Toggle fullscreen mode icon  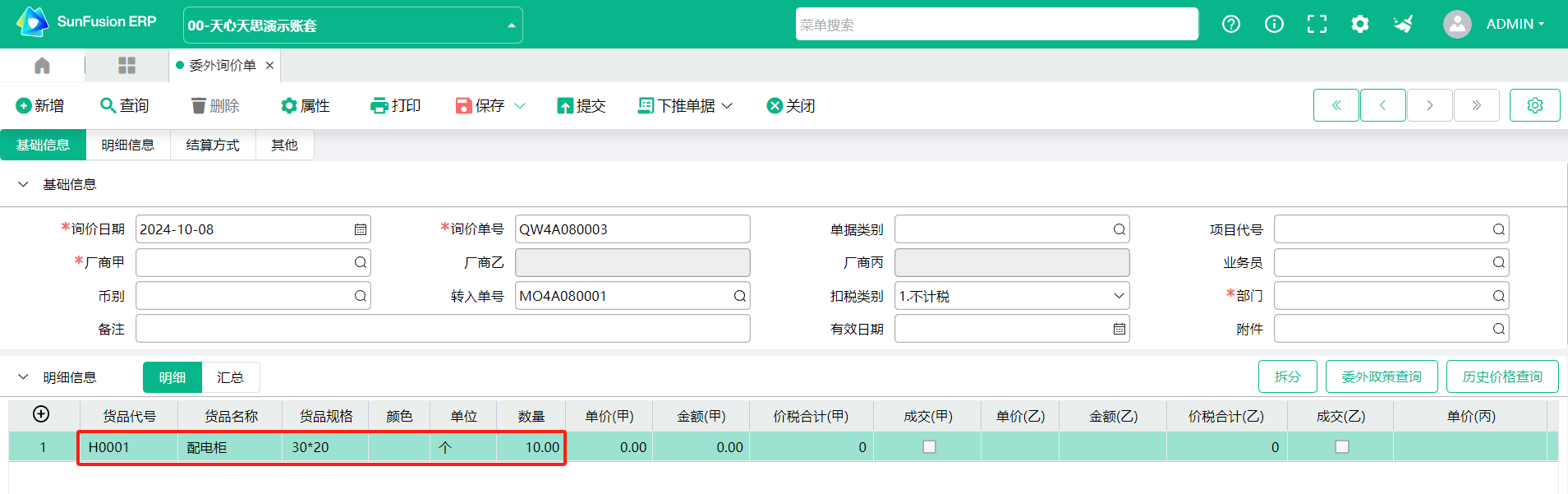tap(1317, 24)
